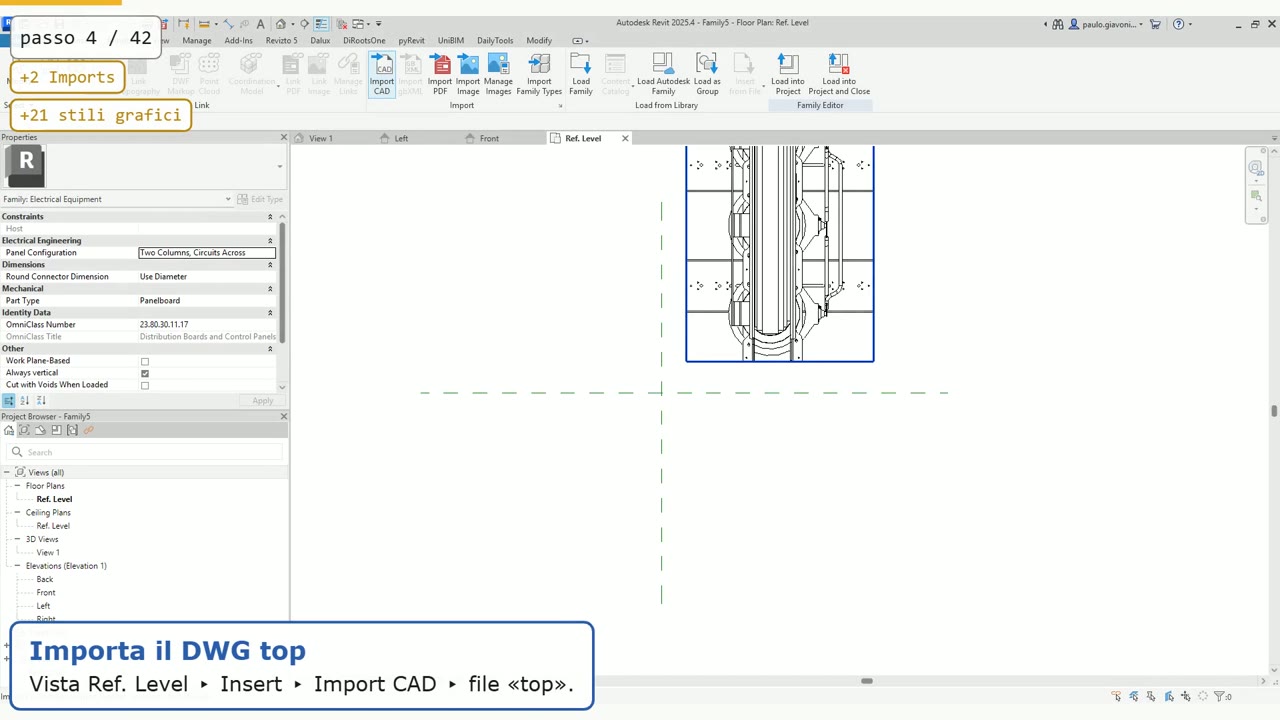Collapse the Elevations (Elevation 1) node
Viewport: 1280px width, 720px height.
pyautogui.click(x=17, y=566)
